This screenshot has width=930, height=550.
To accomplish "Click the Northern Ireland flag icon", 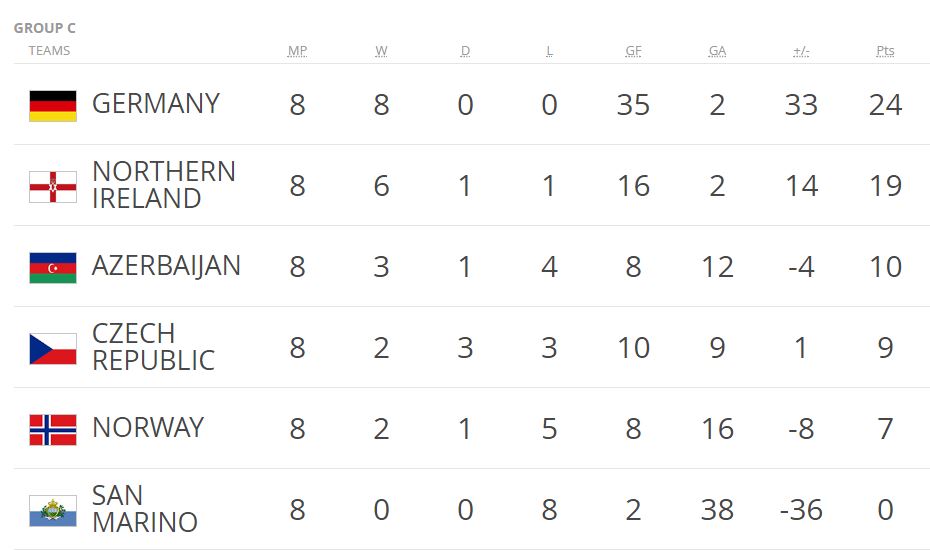I will click(53, 187).
